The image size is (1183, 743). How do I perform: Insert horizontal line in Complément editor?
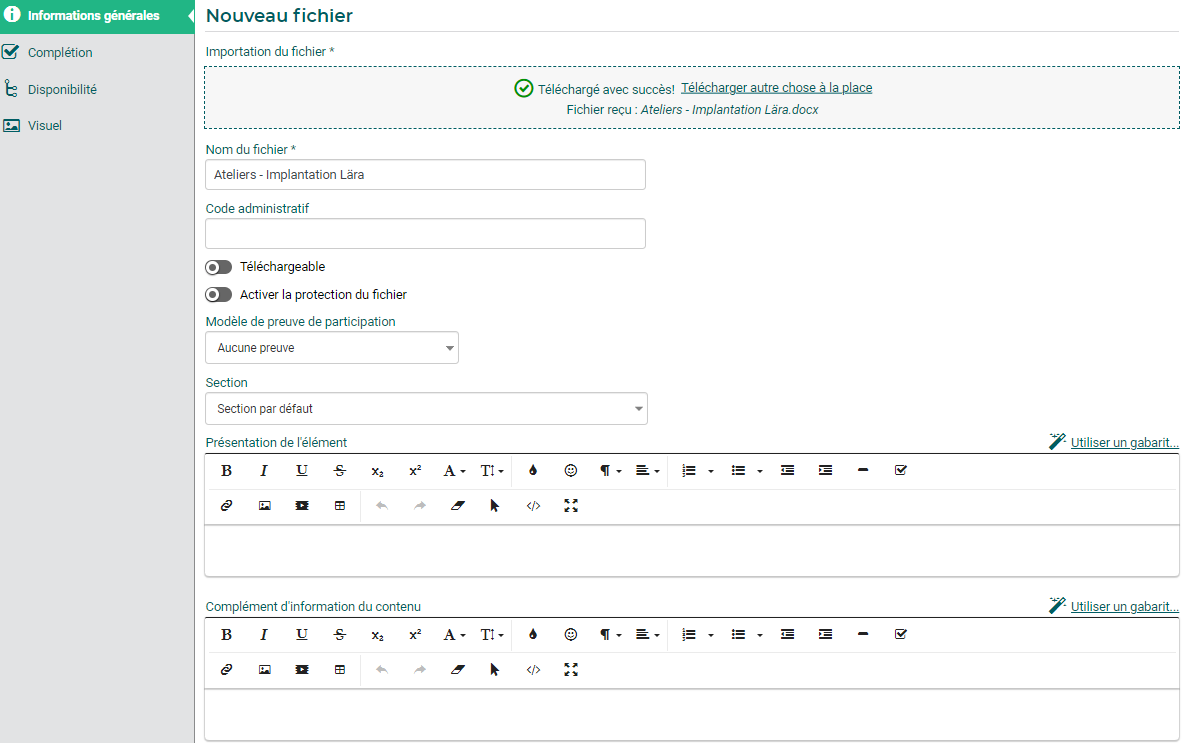click(x=863, y=634)
